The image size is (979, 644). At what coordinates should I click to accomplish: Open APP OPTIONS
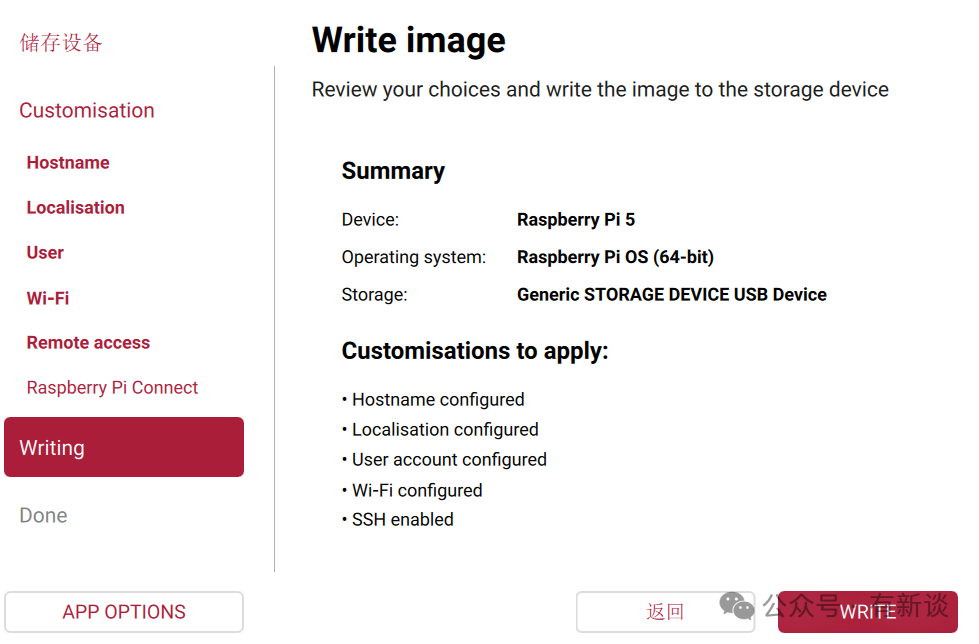pos(124,612)
